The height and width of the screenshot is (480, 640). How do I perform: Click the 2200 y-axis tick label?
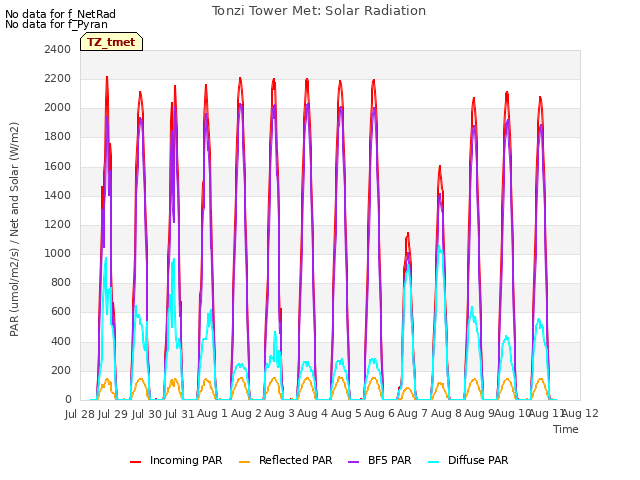pyautogui.click(x=58, y=78)
